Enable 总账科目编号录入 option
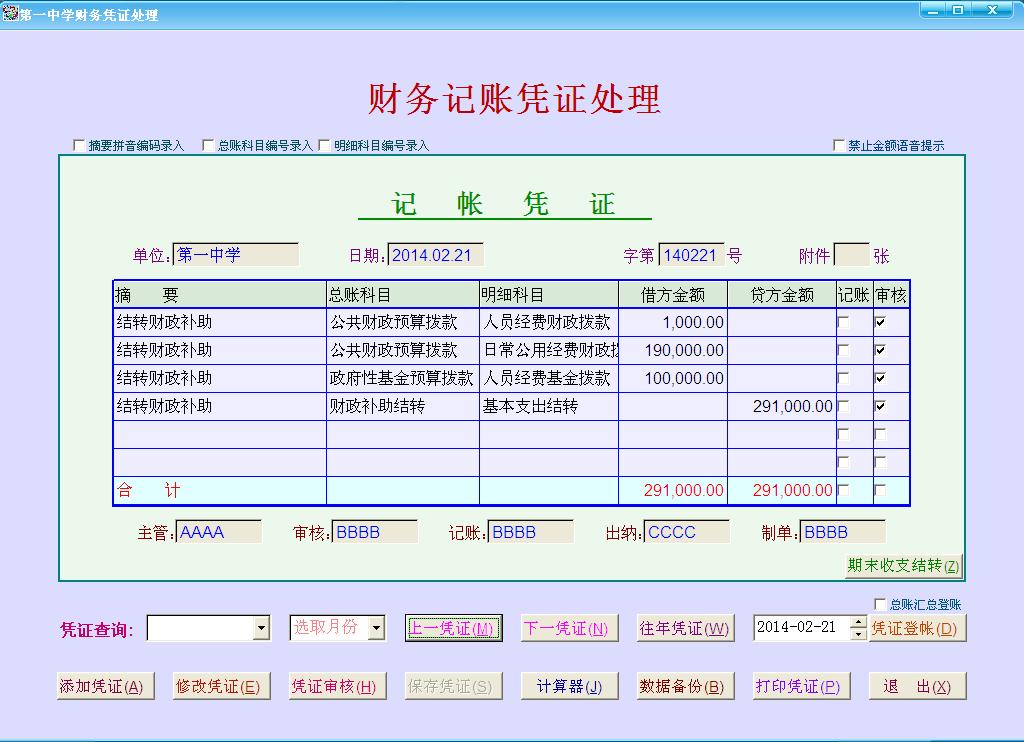1024x742 pixels. [207, 145]
